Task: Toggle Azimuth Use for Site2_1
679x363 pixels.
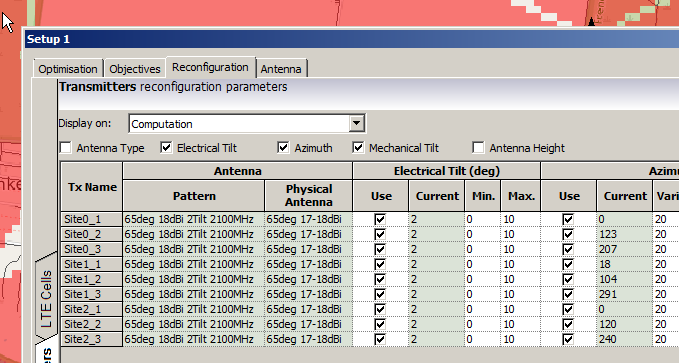Action: 568,309
